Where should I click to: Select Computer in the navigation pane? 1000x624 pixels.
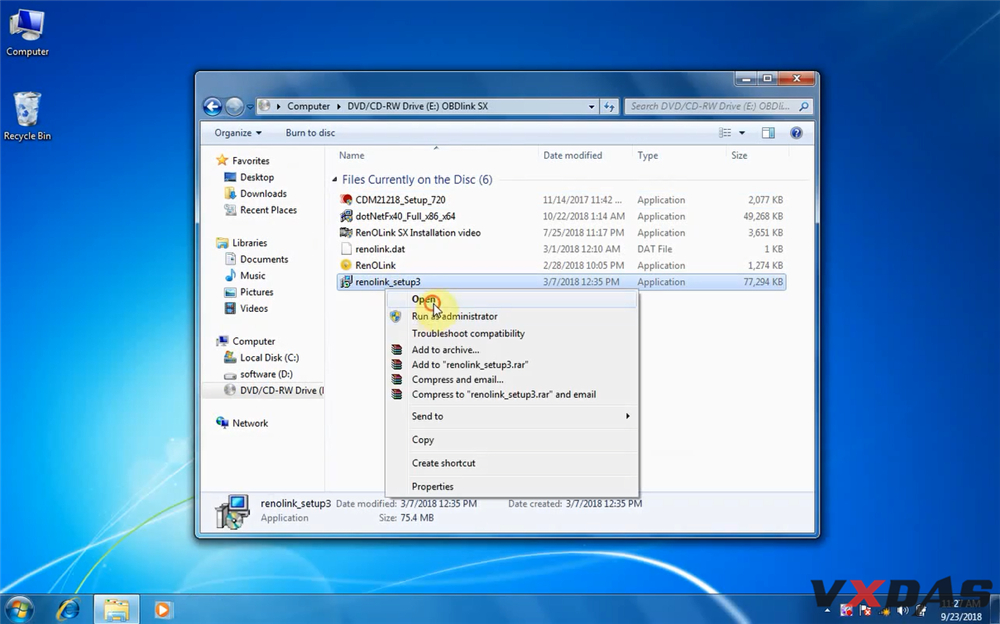[253, 341]
